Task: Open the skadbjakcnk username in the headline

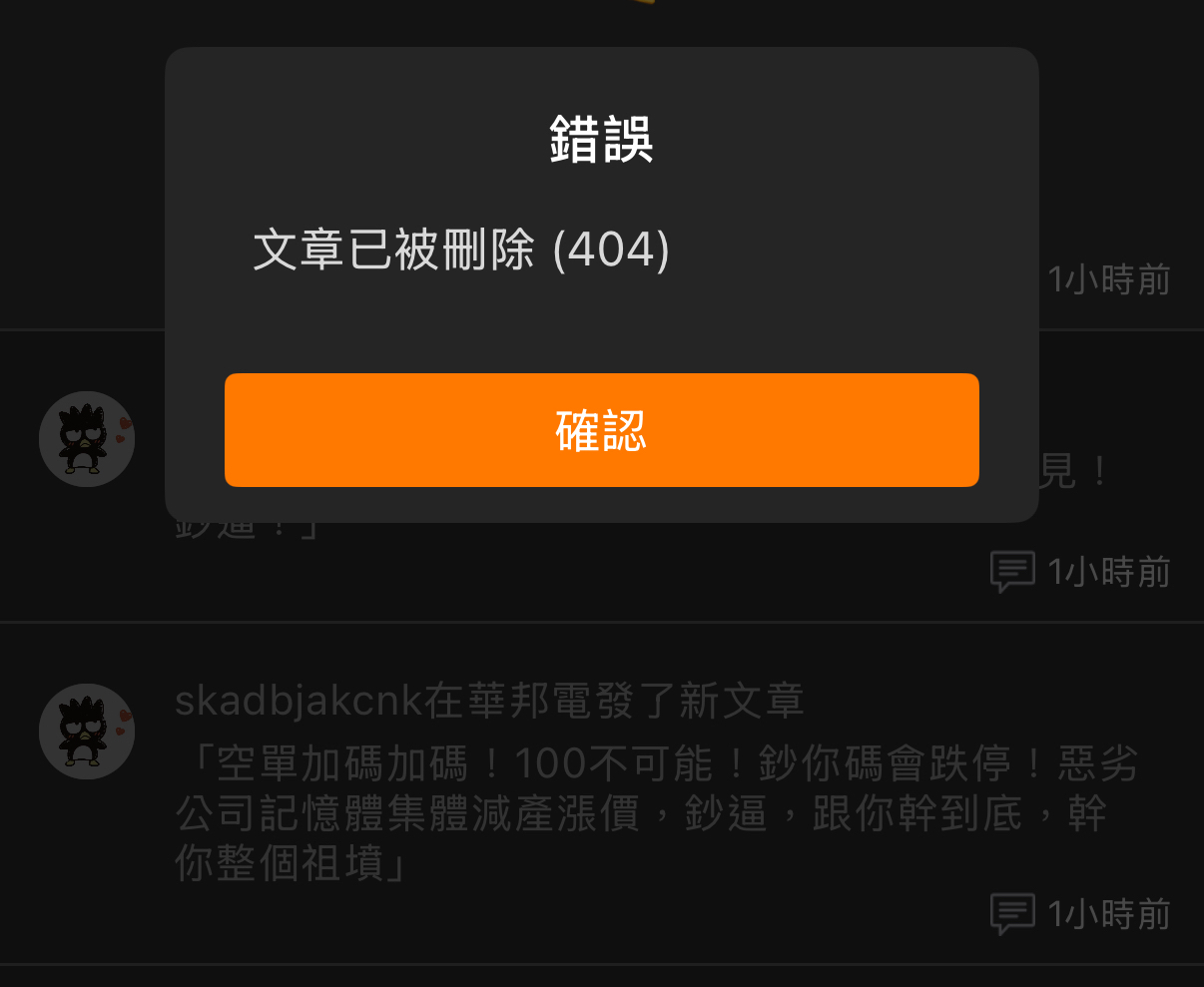Action: pos(300,702)
